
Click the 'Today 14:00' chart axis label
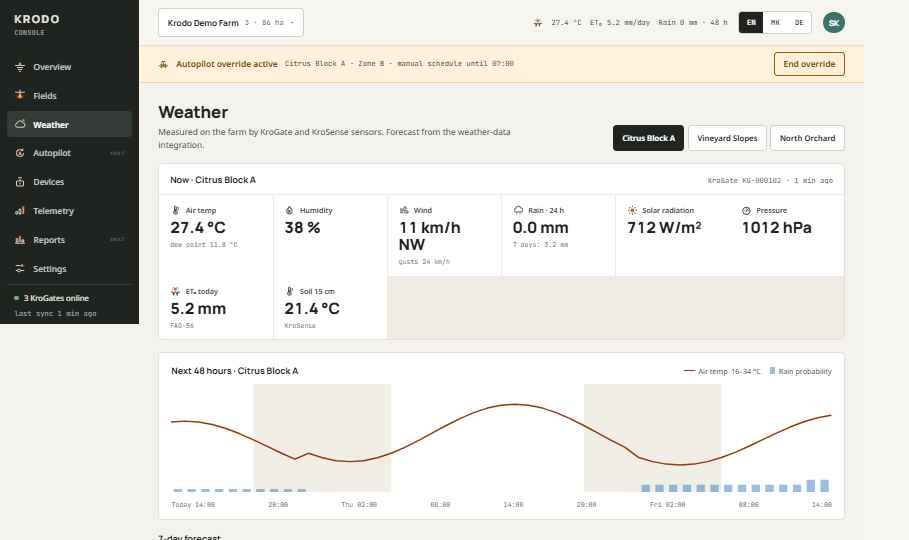pos(193,505)
